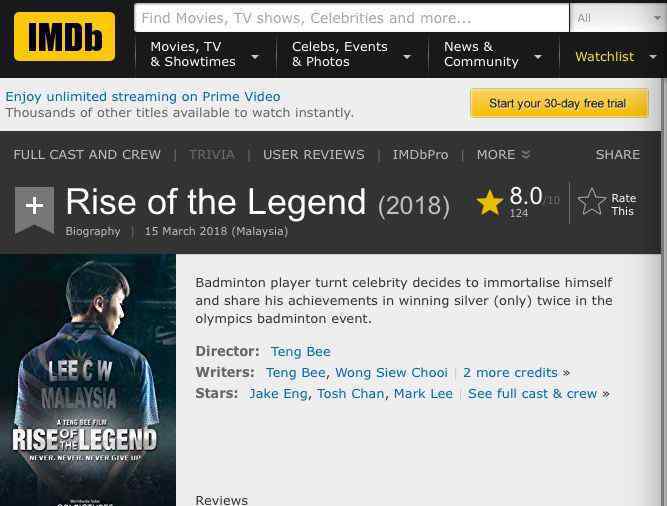The height and width of the screenshot is (506, 667).
Task: Go to IMDbPro link
Action: (420, 154)
